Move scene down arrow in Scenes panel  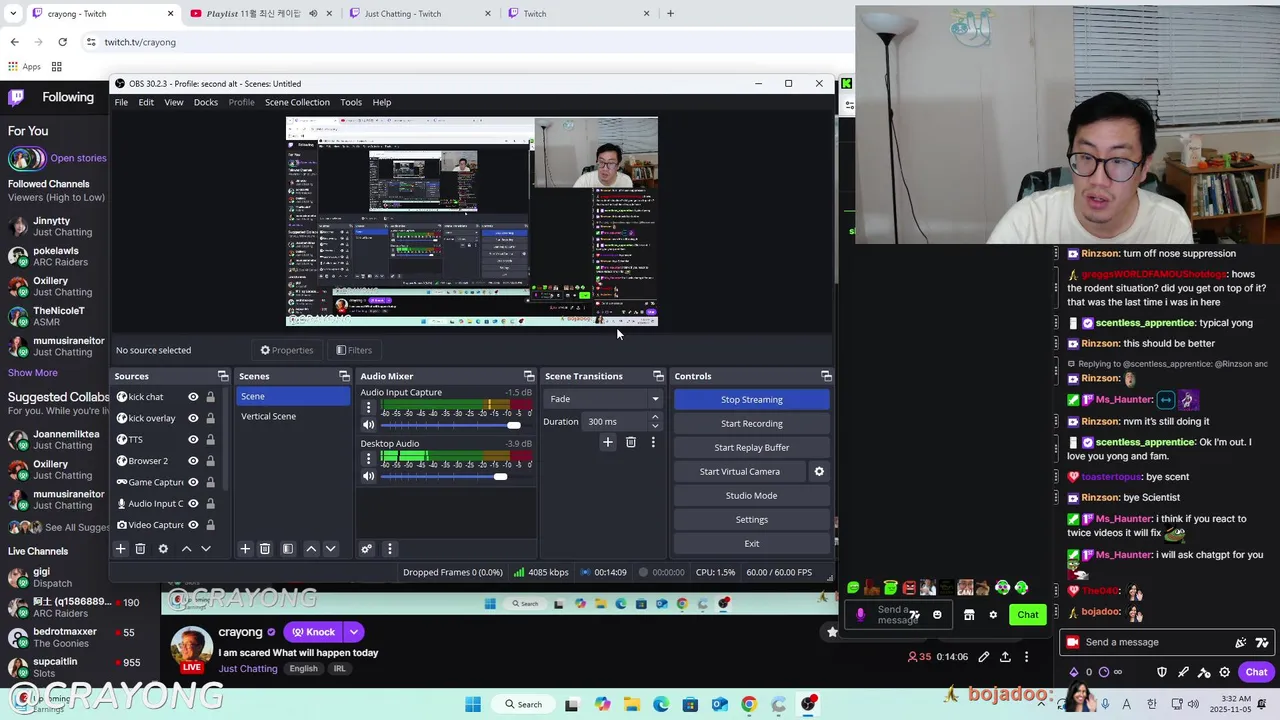coord(331,548)
